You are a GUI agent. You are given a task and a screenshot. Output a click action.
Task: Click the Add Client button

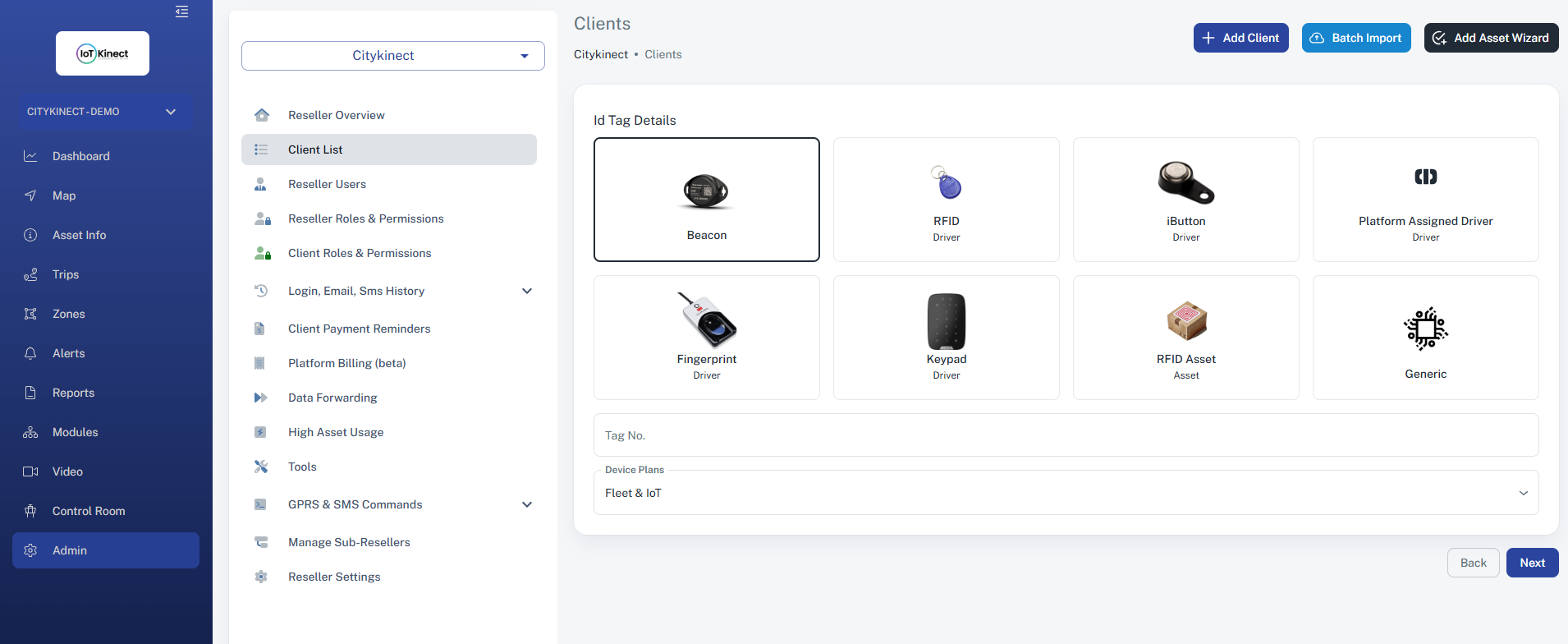(1240, 38)
